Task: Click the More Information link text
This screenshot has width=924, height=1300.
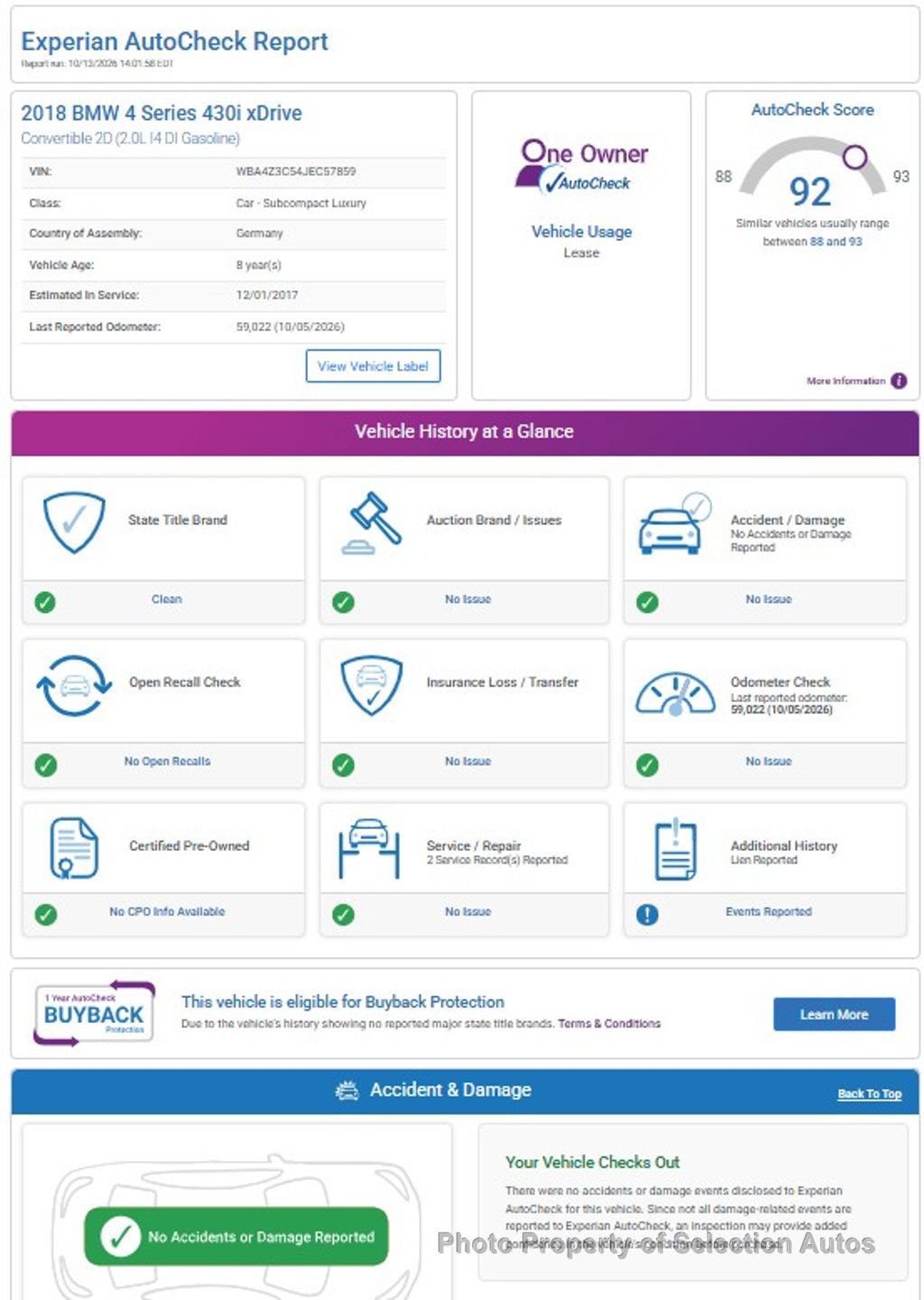Action: (x=846, y=381)
